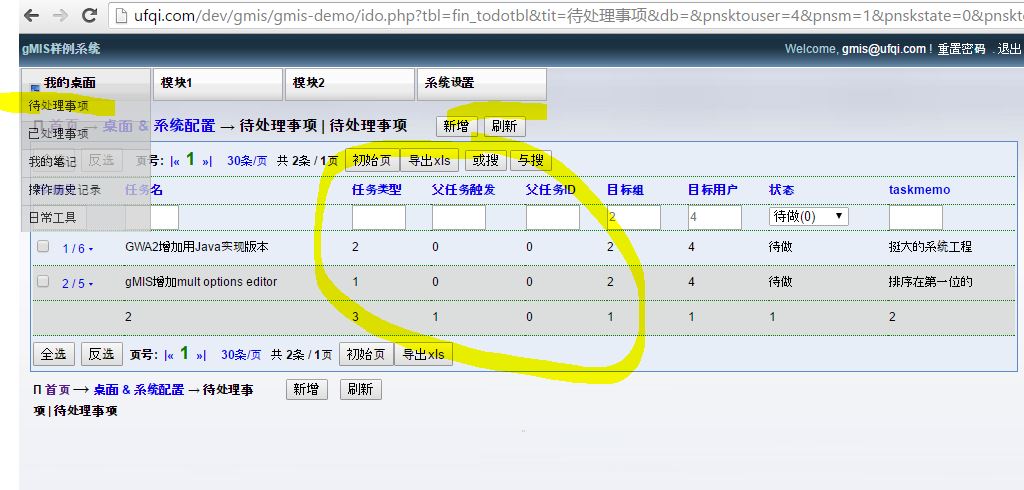Sort by the 目标用户 column header
Screen dimensions: 1024x490
tap(712, 189)
